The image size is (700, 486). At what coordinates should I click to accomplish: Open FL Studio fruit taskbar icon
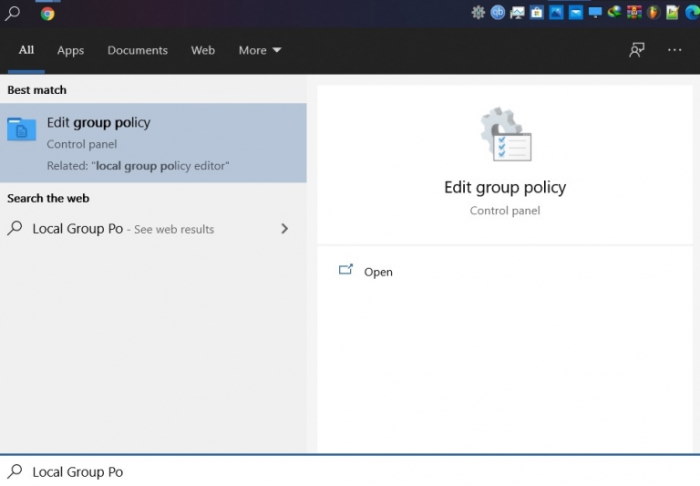(653, 12)
